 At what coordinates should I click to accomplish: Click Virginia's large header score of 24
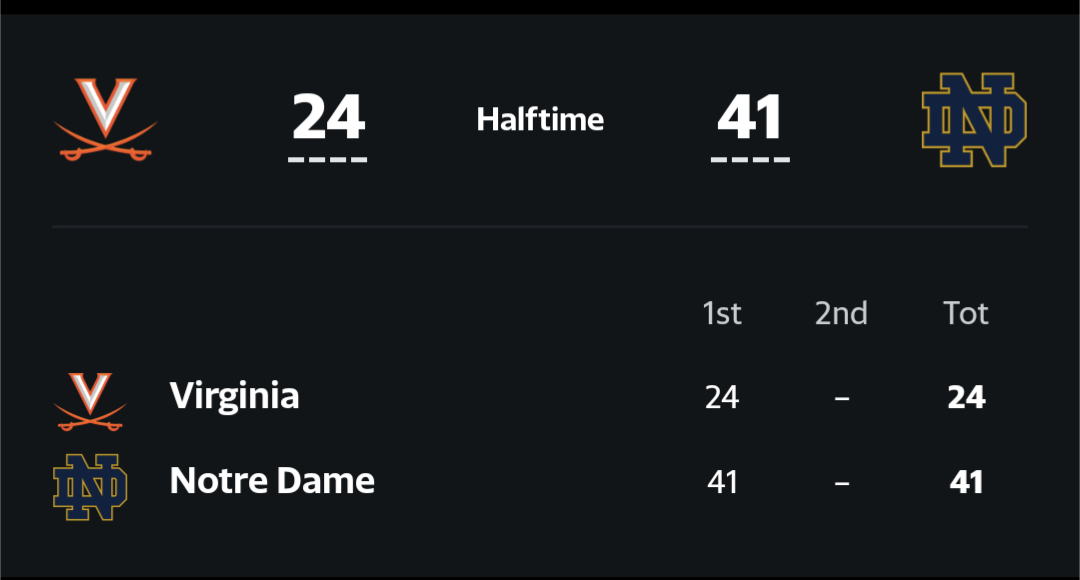coord(328,117)
